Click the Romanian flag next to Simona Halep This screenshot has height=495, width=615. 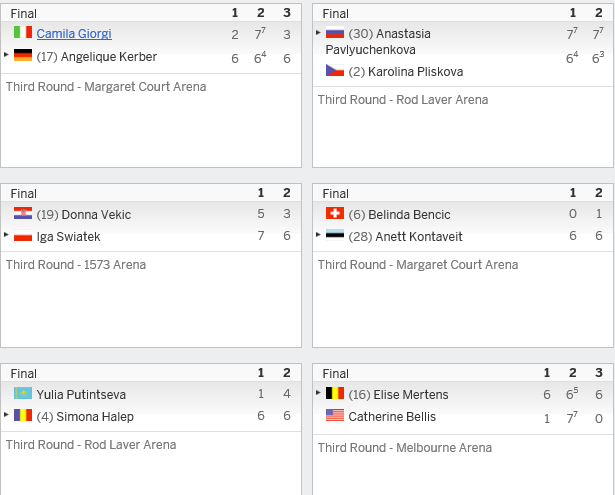(23, 415)
